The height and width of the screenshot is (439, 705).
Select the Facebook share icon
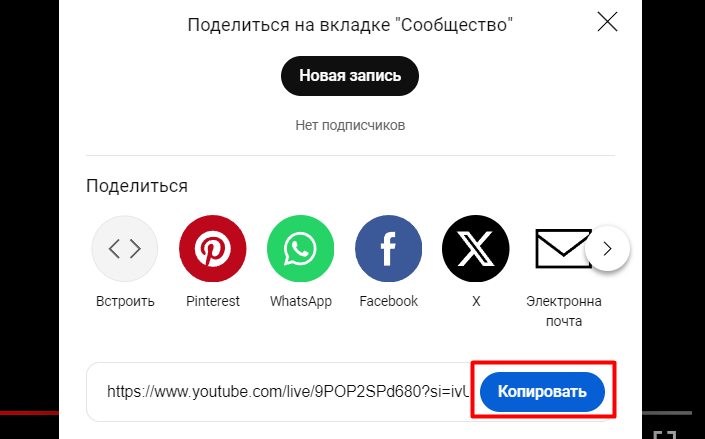pyautogui.click(x=388, y=249)
